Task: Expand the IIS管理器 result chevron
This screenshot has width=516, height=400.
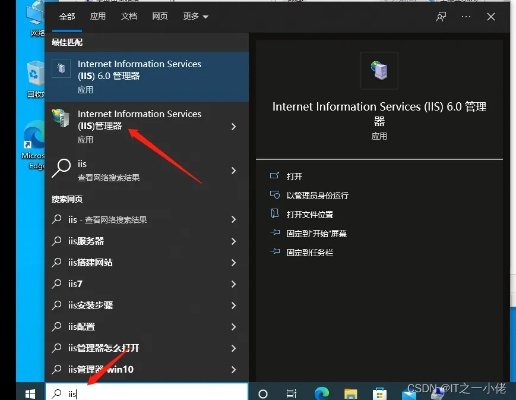Action: pos(234,127)
